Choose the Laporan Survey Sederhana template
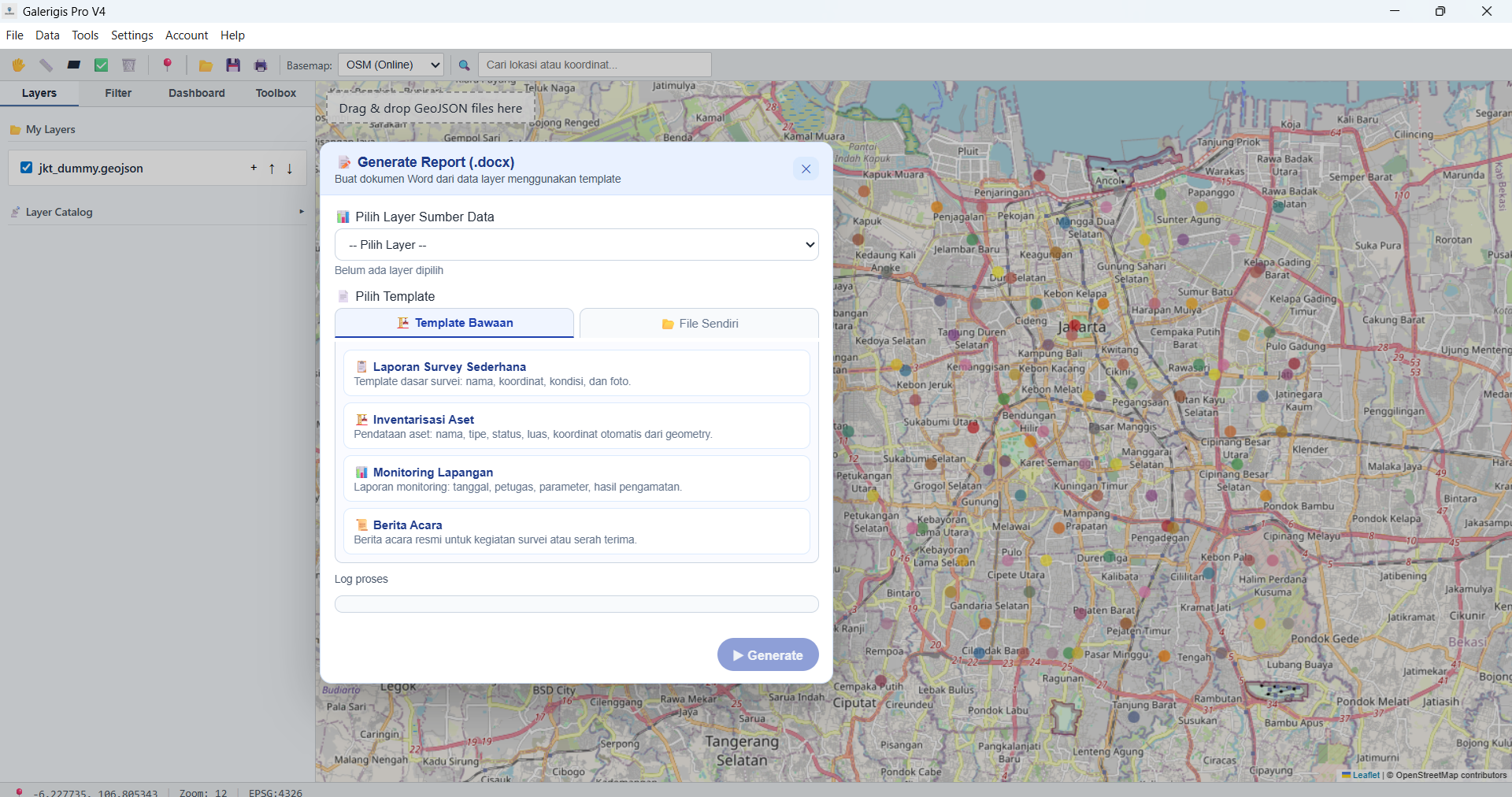Viewport: 1512px width, 797px height. pos(576,373)
